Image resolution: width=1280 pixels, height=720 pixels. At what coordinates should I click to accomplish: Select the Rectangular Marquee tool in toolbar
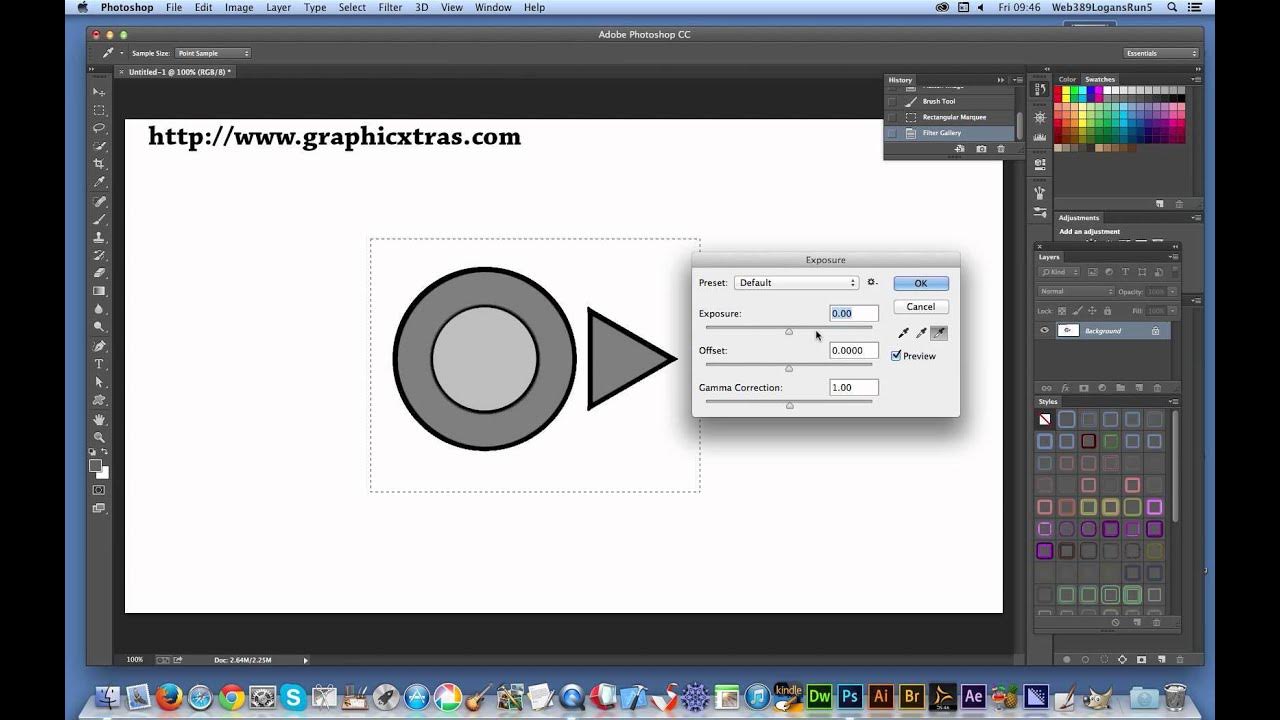99,110
